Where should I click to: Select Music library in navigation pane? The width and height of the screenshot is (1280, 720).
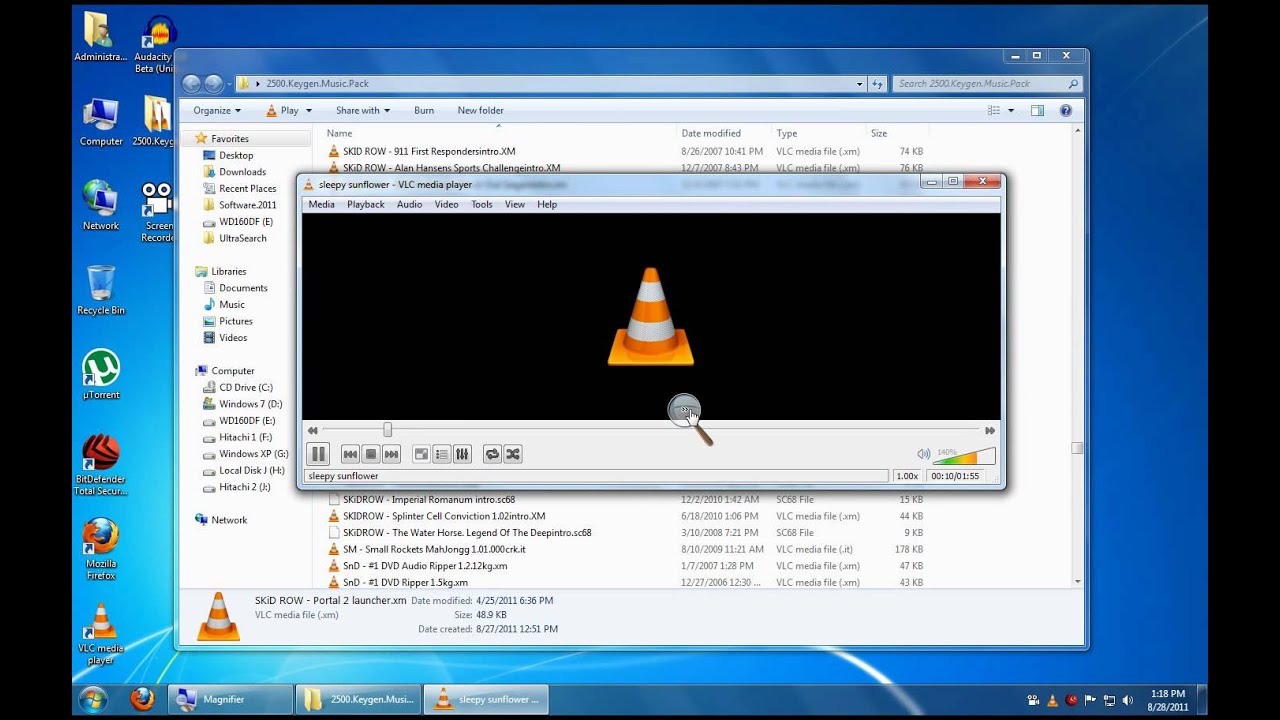[x=231, y=304]
